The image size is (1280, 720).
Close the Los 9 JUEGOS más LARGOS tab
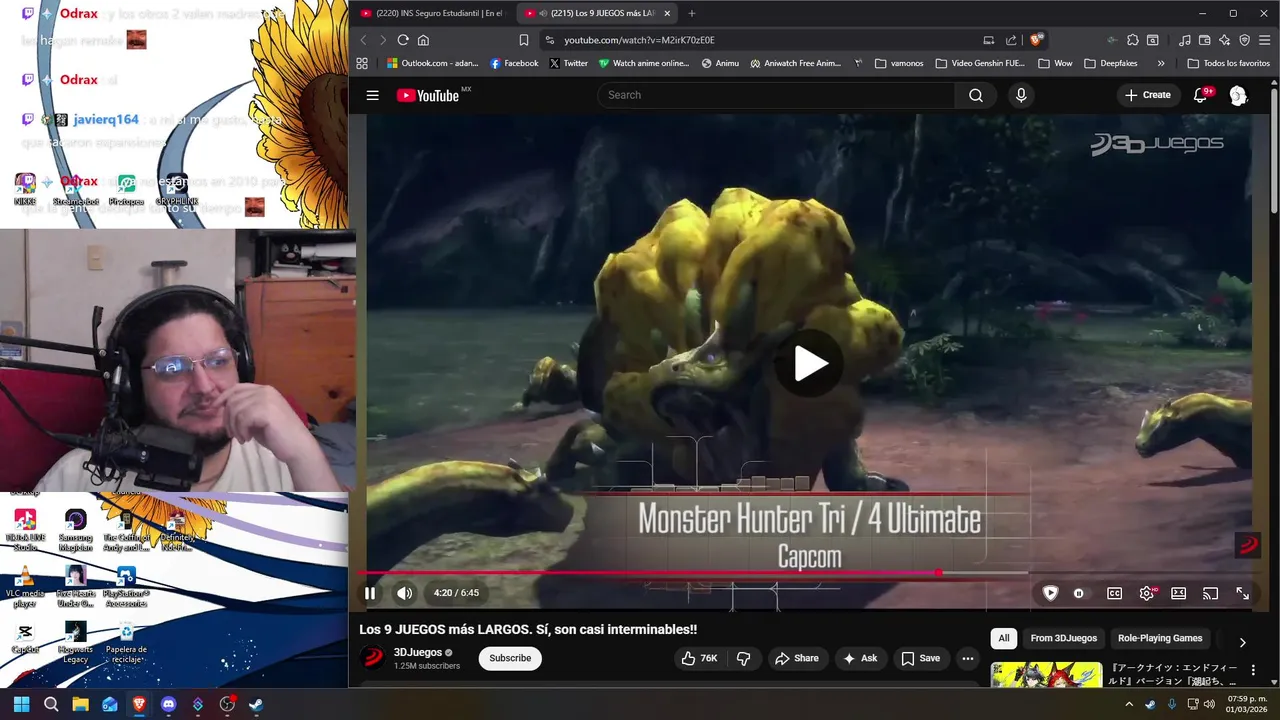click(667, 13)
